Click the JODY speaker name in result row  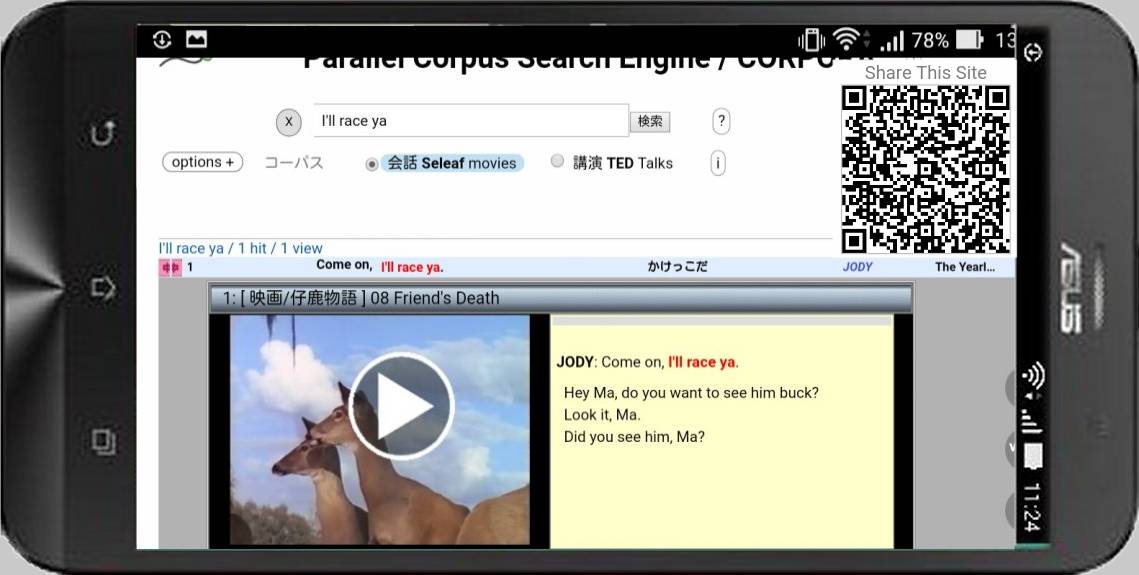coord(857,267)
